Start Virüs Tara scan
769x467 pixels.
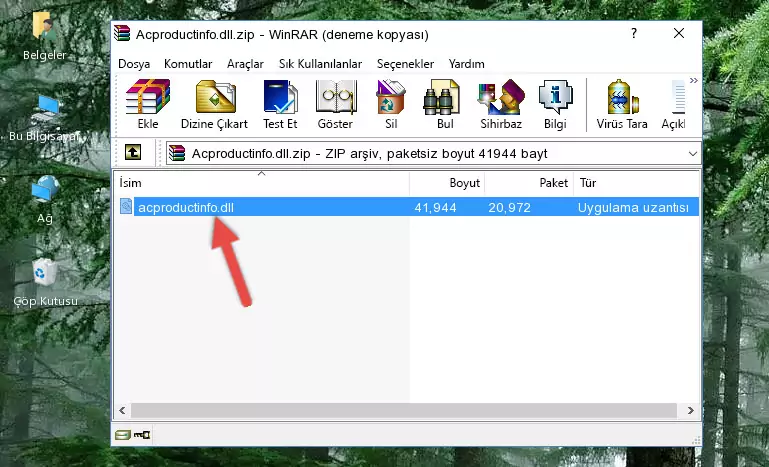622,104
